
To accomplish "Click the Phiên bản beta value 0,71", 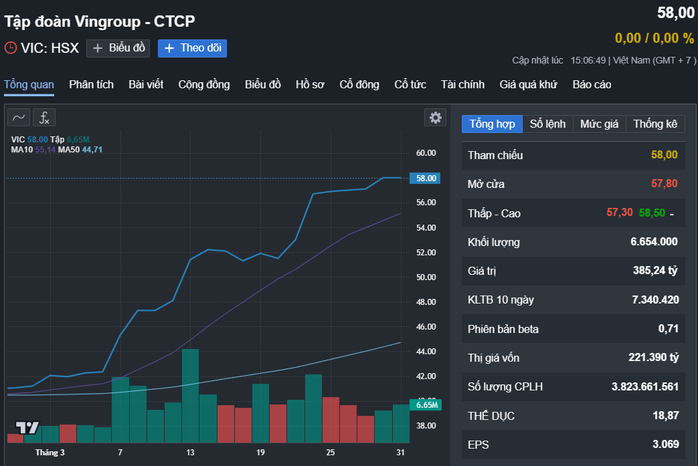I will coord(668,328).
